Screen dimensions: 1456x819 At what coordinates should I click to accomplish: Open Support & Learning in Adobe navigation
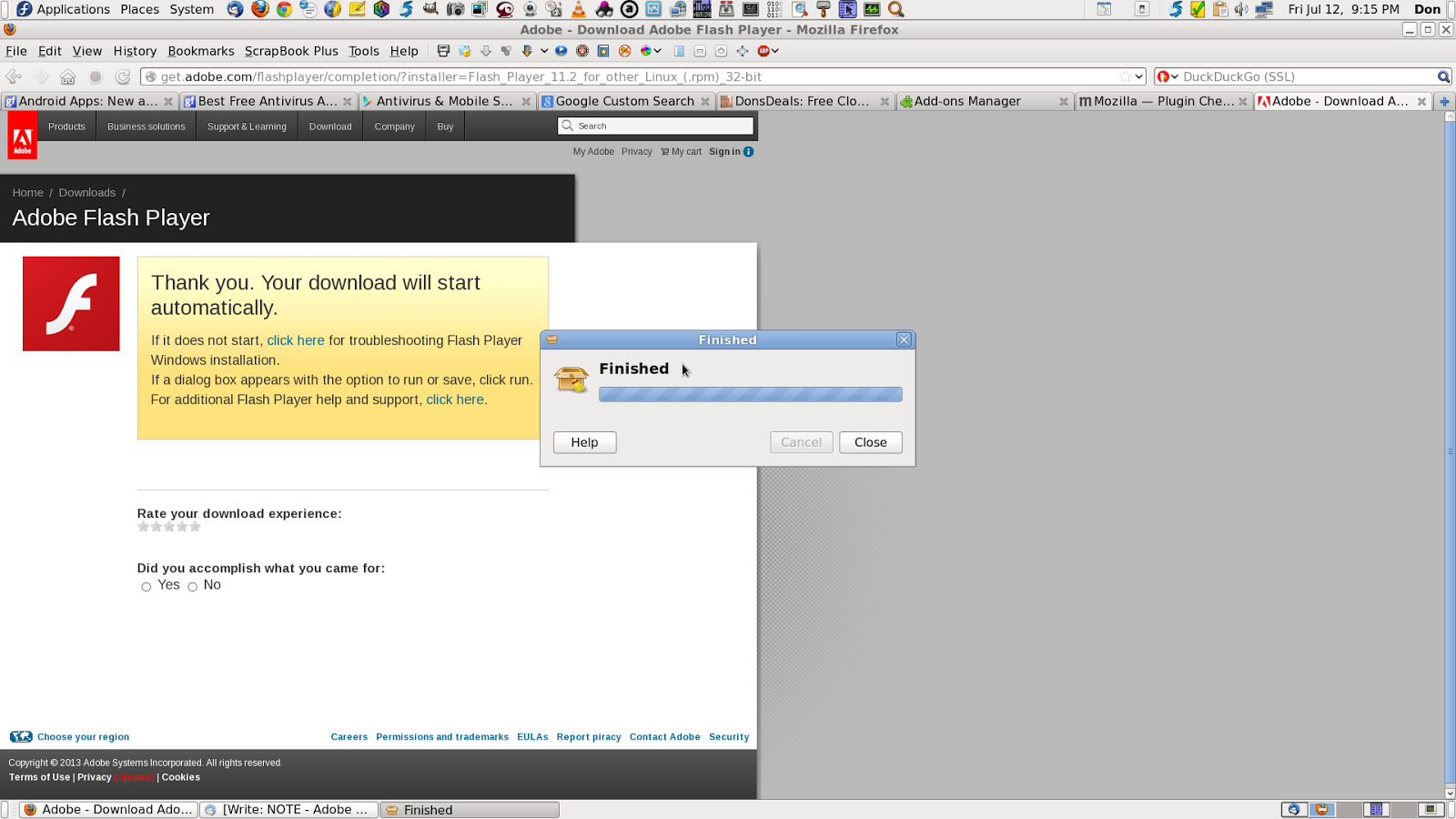tap(247, 126)
